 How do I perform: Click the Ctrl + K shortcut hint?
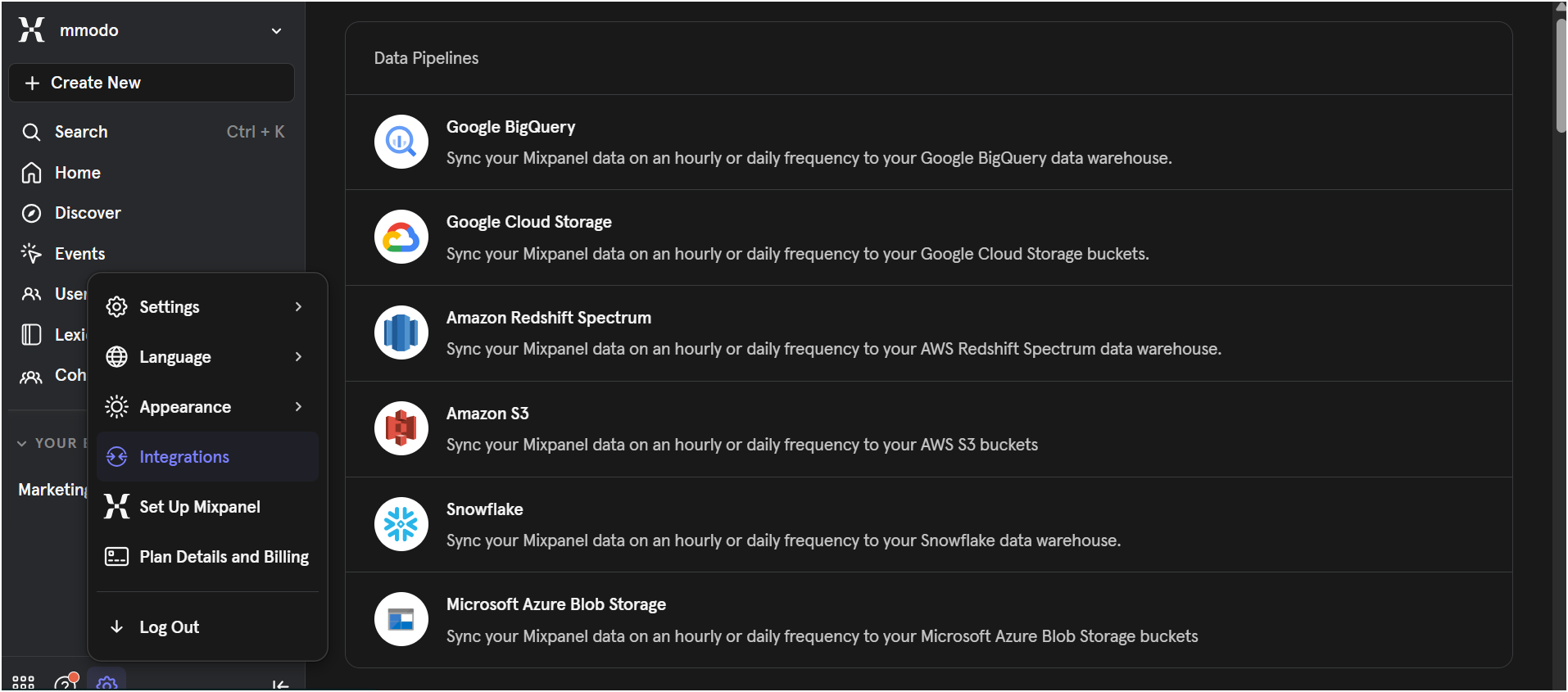coord(256,132)
